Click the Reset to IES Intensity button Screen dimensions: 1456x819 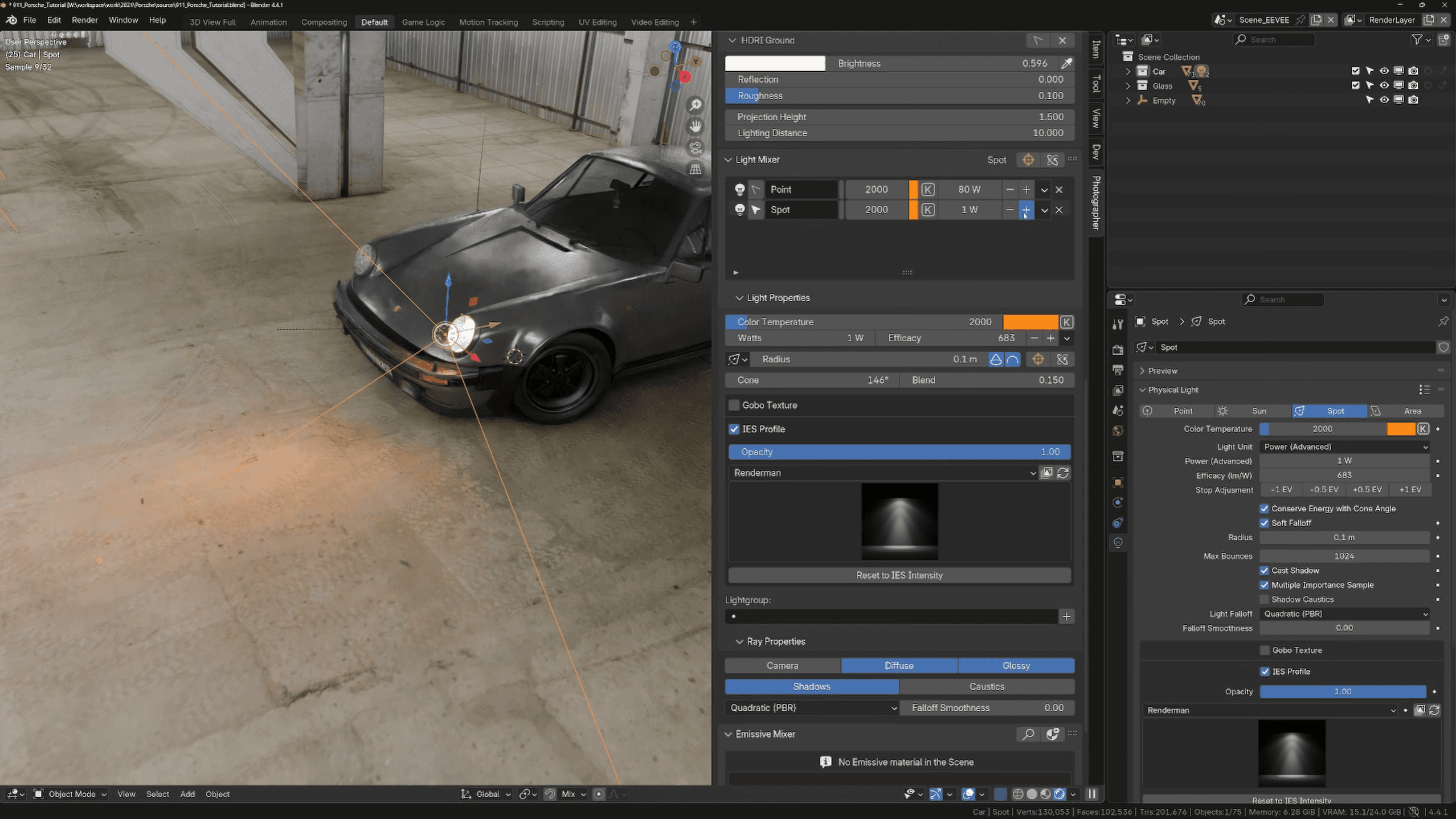click(x=899, y=575)
